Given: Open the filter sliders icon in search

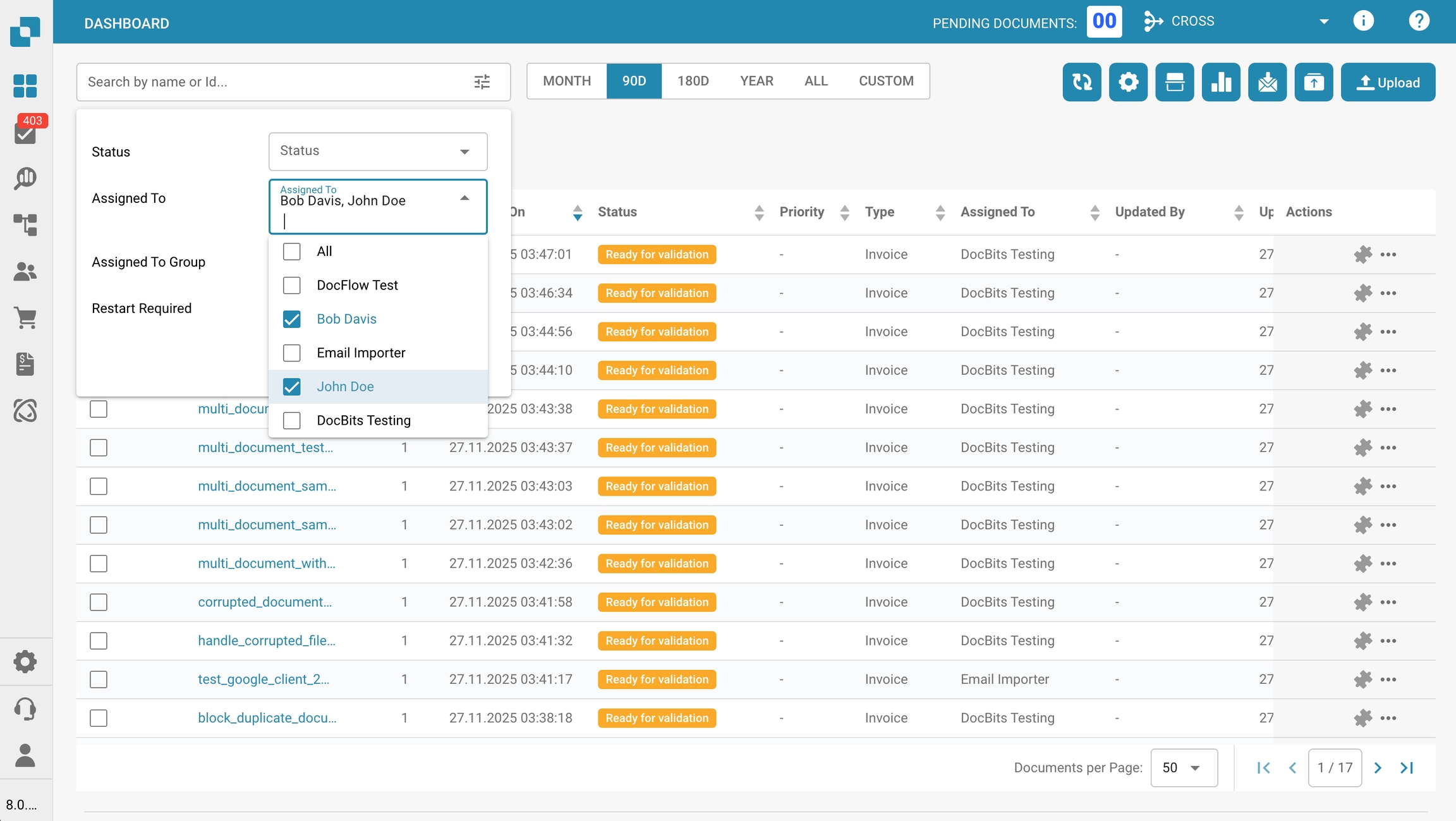Looking at the screenshot, I should tap(482, 82).
